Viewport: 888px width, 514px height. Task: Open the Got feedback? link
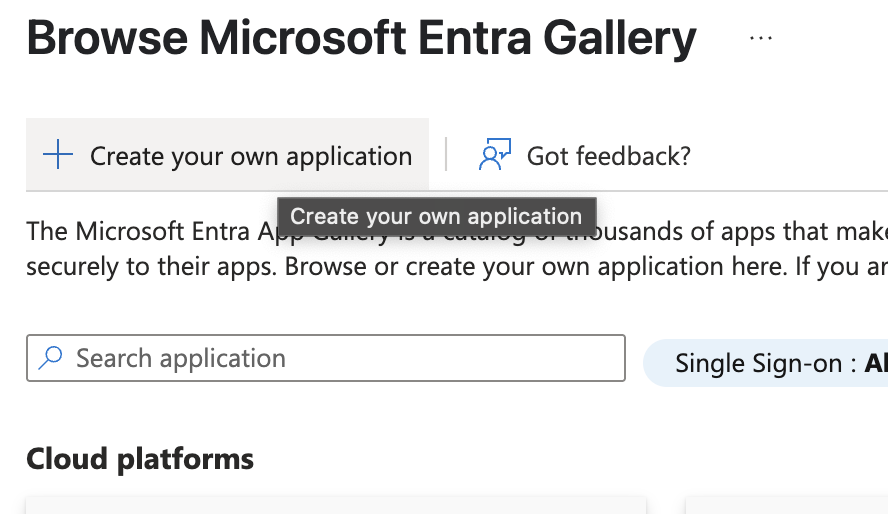click(584, 155)
